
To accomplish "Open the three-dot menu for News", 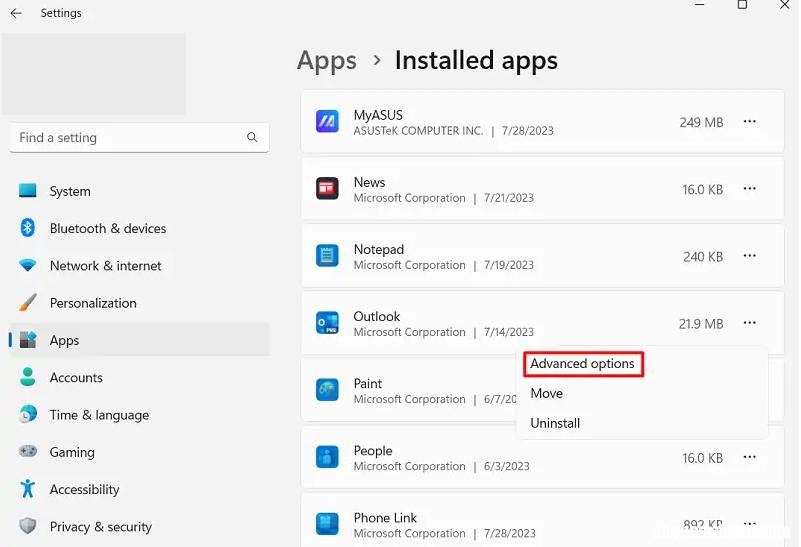I will click(749, 188).
